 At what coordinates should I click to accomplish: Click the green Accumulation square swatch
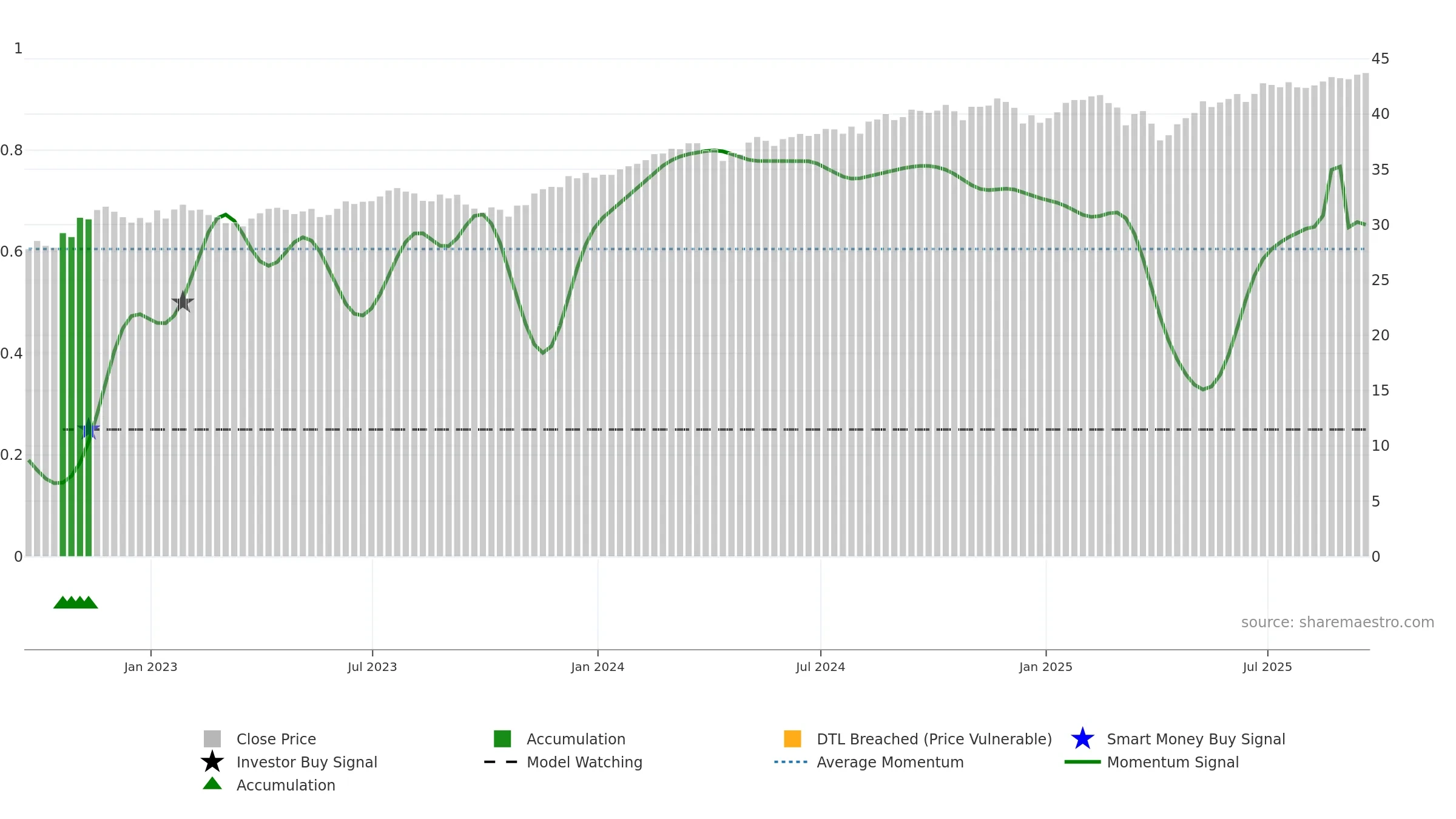[502, 739]
